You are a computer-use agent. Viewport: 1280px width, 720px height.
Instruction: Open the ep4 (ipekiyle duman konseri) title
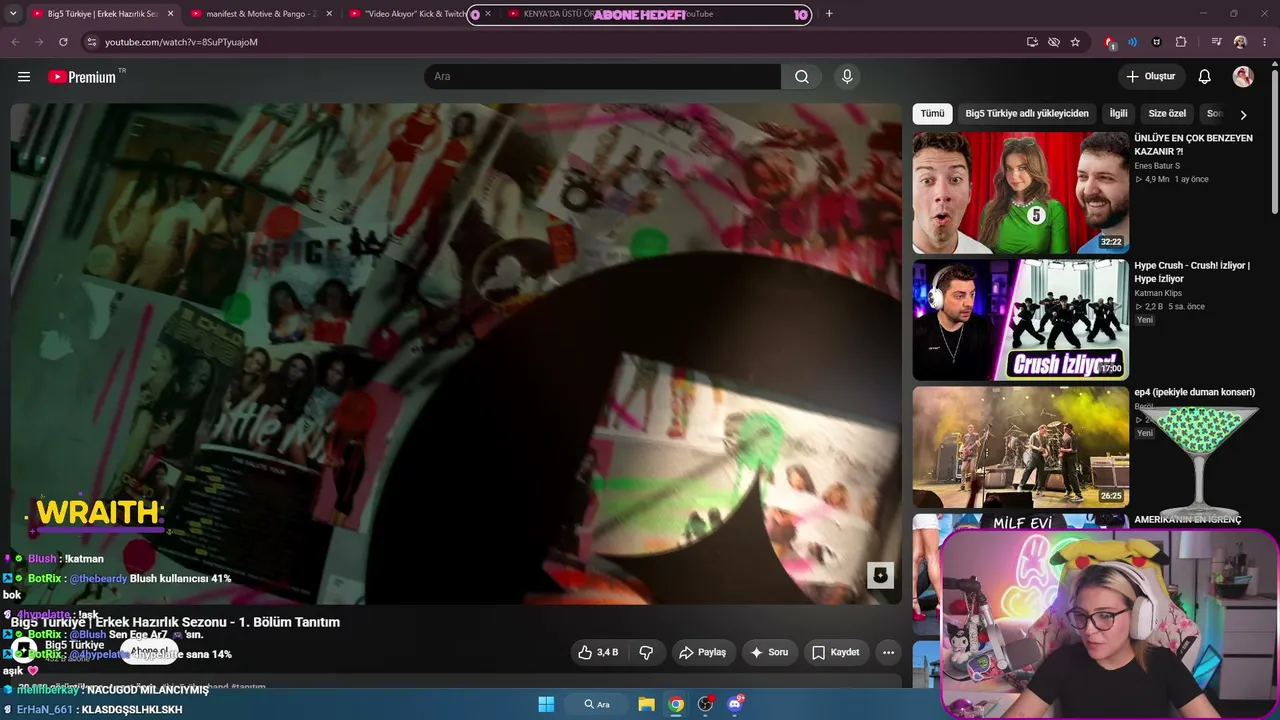[1194, 392]
